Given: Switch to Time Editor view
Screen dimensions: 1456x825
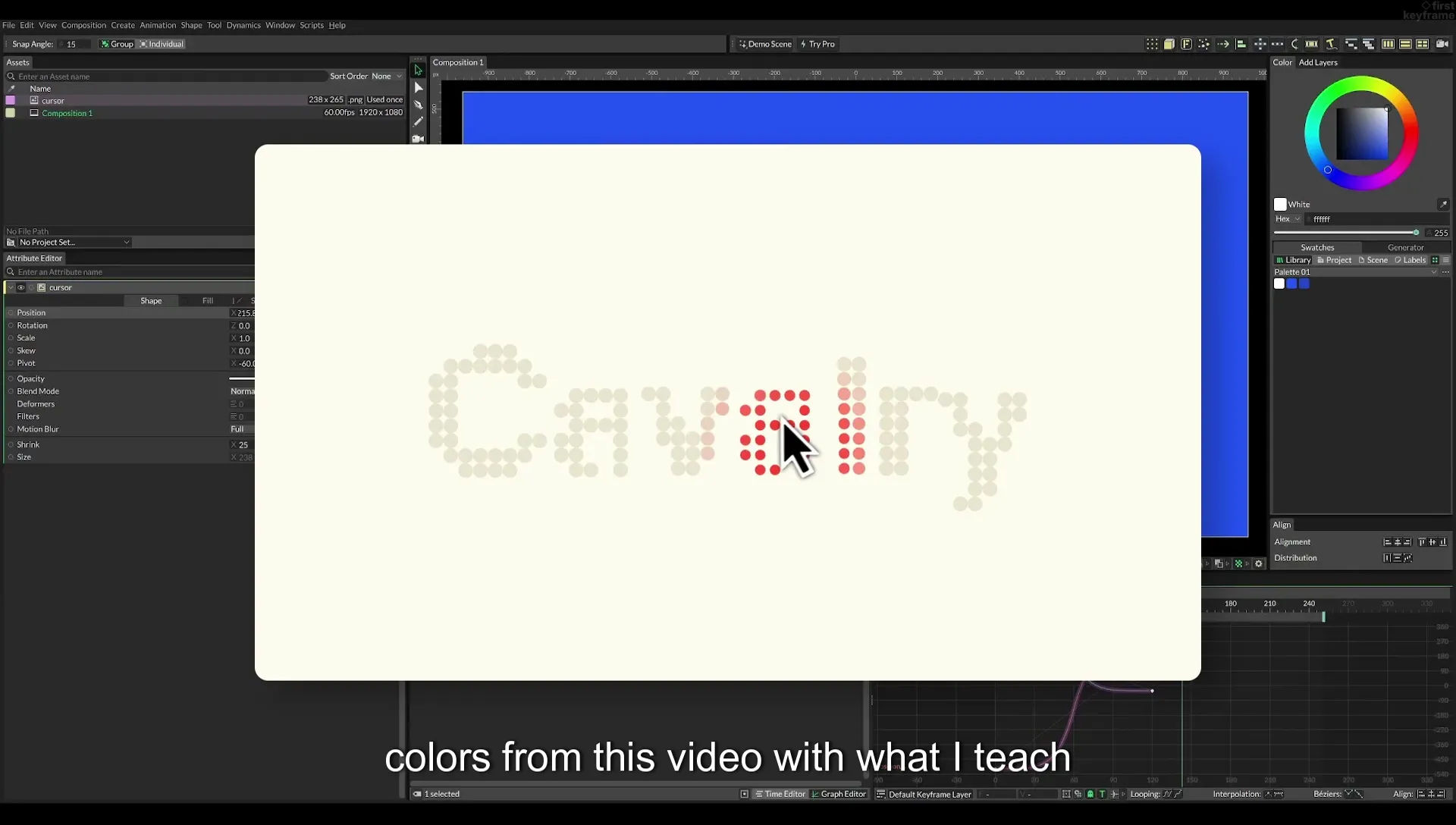Looking at the screenshot, I should coord(780,795).
